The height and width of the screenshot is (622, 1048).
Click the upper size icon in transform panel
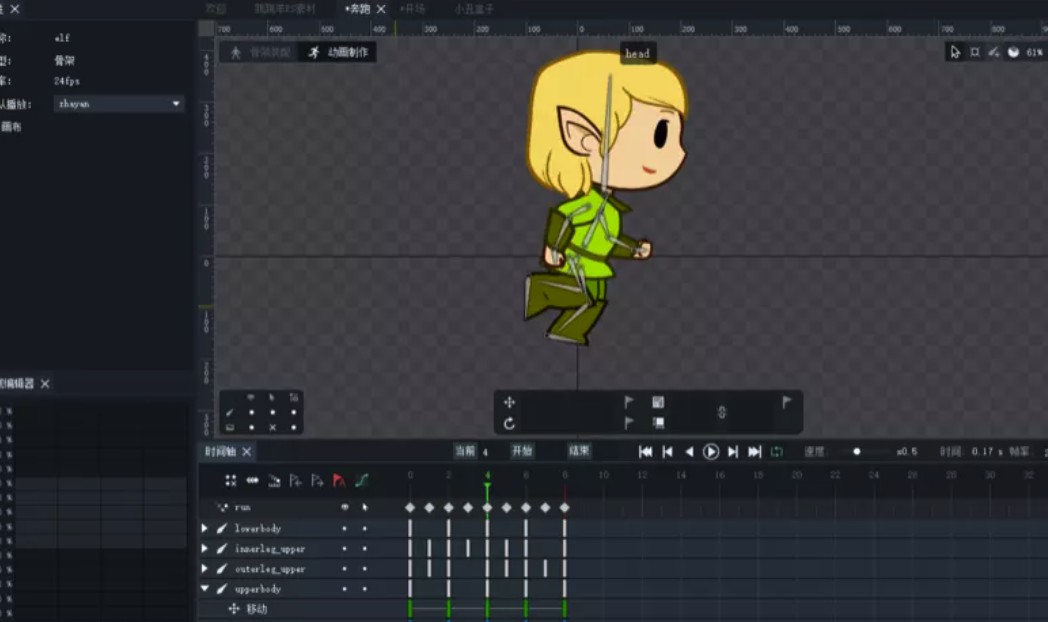(x=658, y=402)
